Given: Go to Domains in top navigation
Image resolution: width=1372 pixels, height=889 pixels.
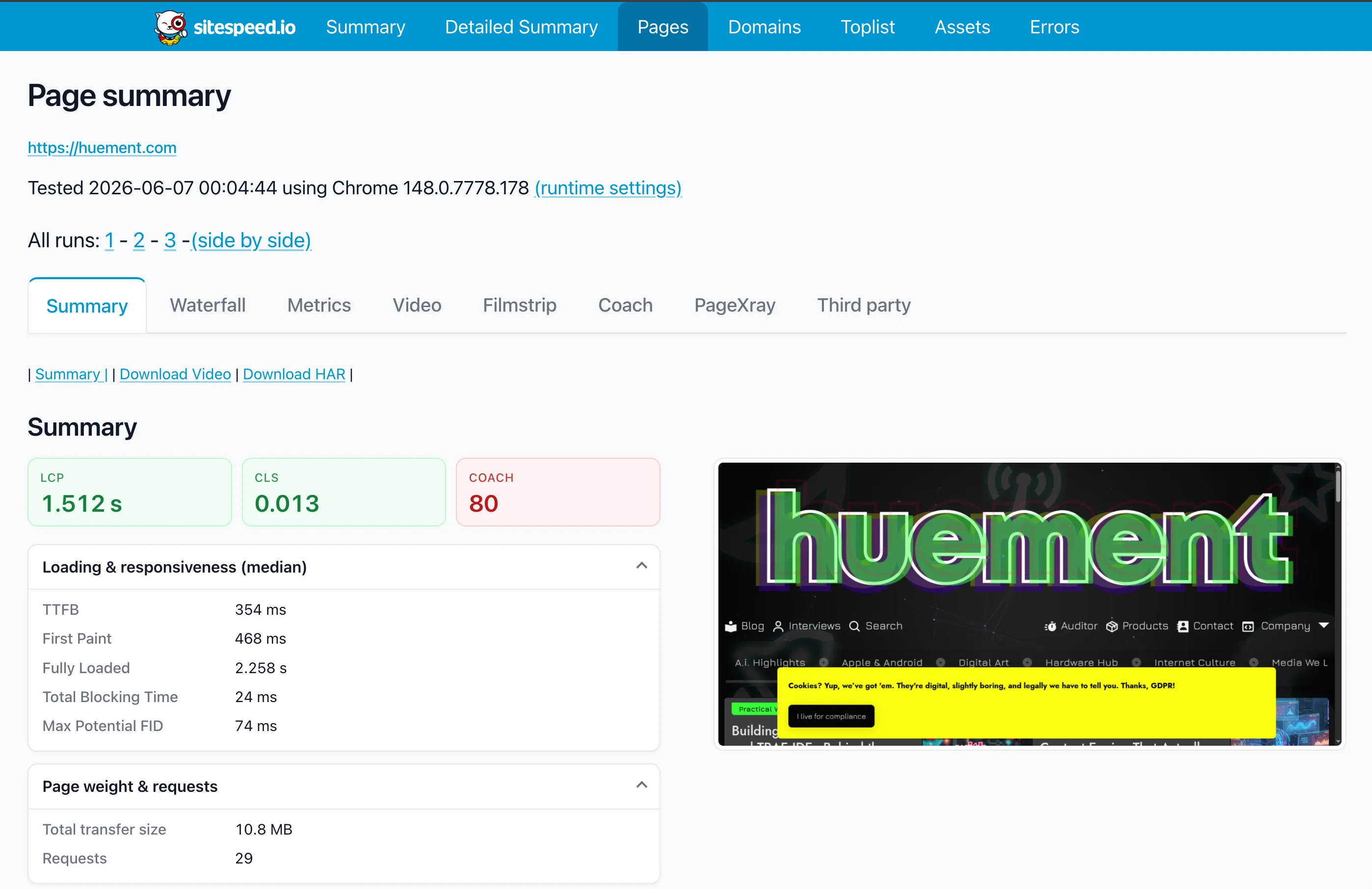Looking at the screenshot, I should click(764, 27).
